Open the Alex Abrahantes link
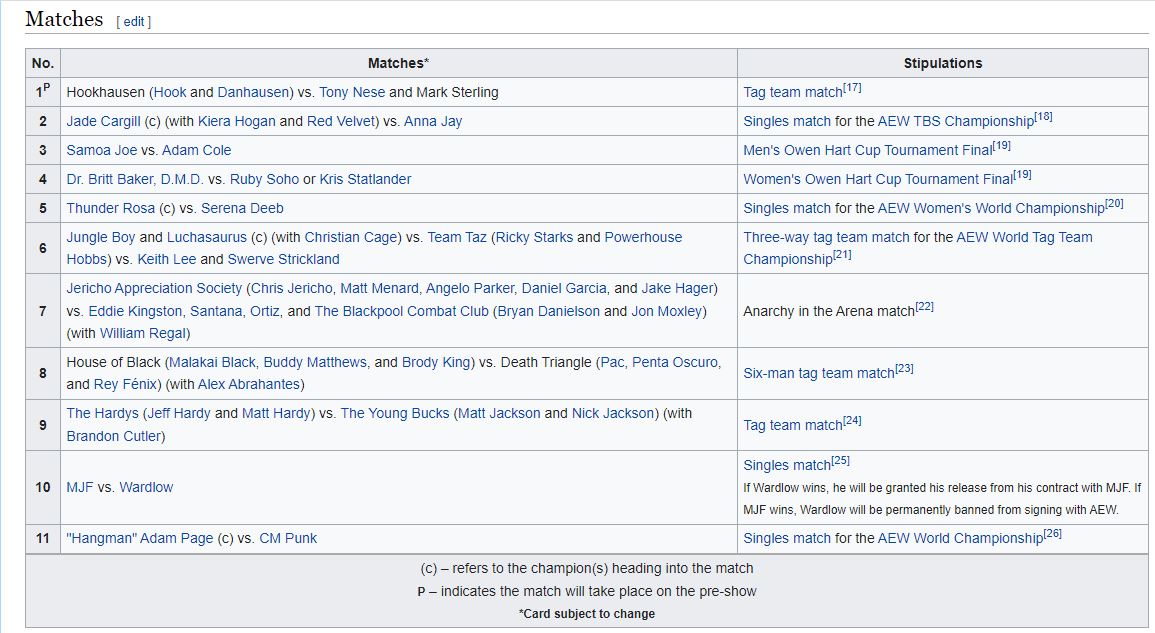Viewport: 1155px width, 633px height. pyautogui.click(x=249, y=384)
